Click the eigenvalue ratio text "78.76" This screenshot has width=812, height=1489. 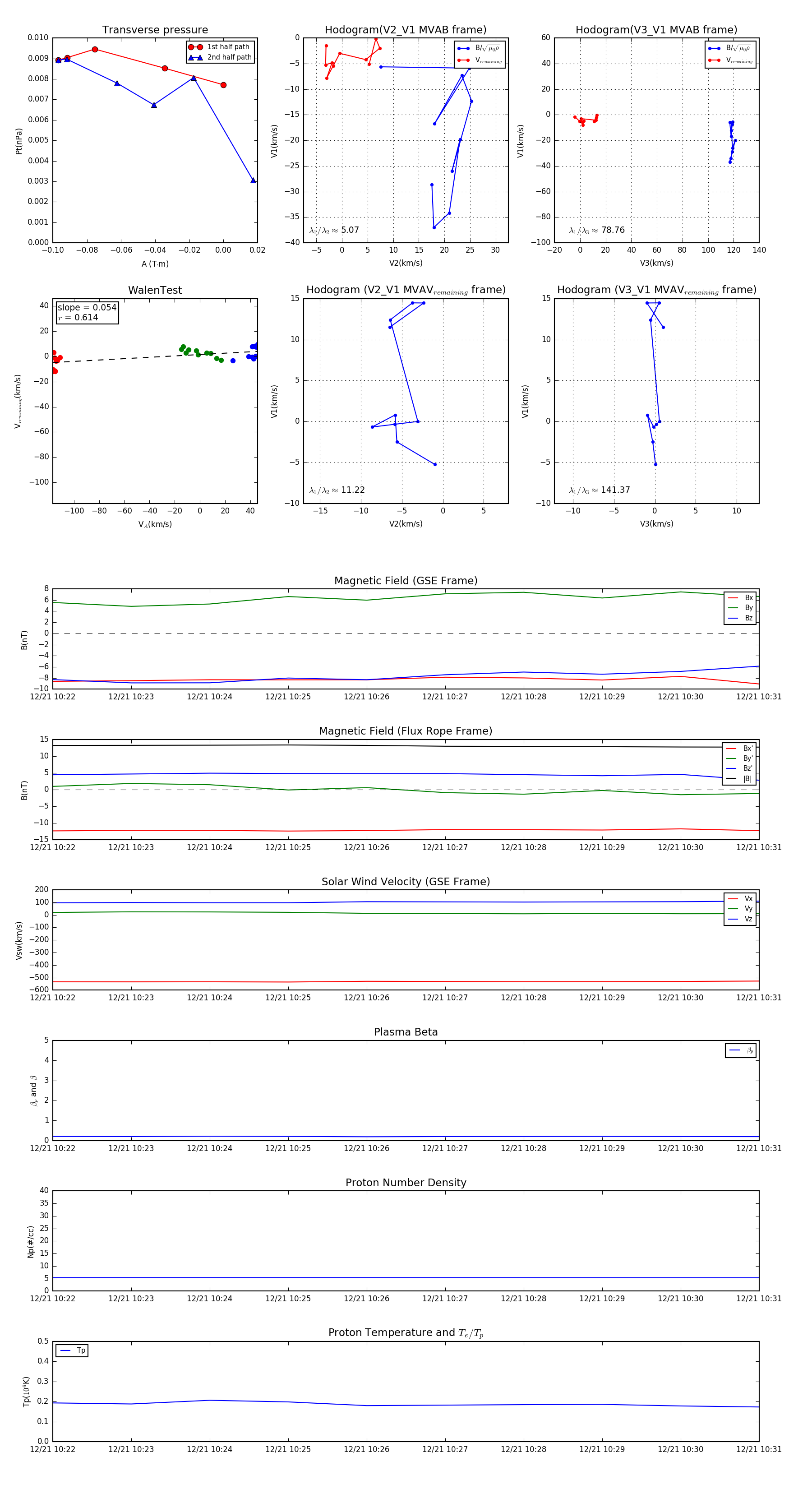click(x=613, y=230)
